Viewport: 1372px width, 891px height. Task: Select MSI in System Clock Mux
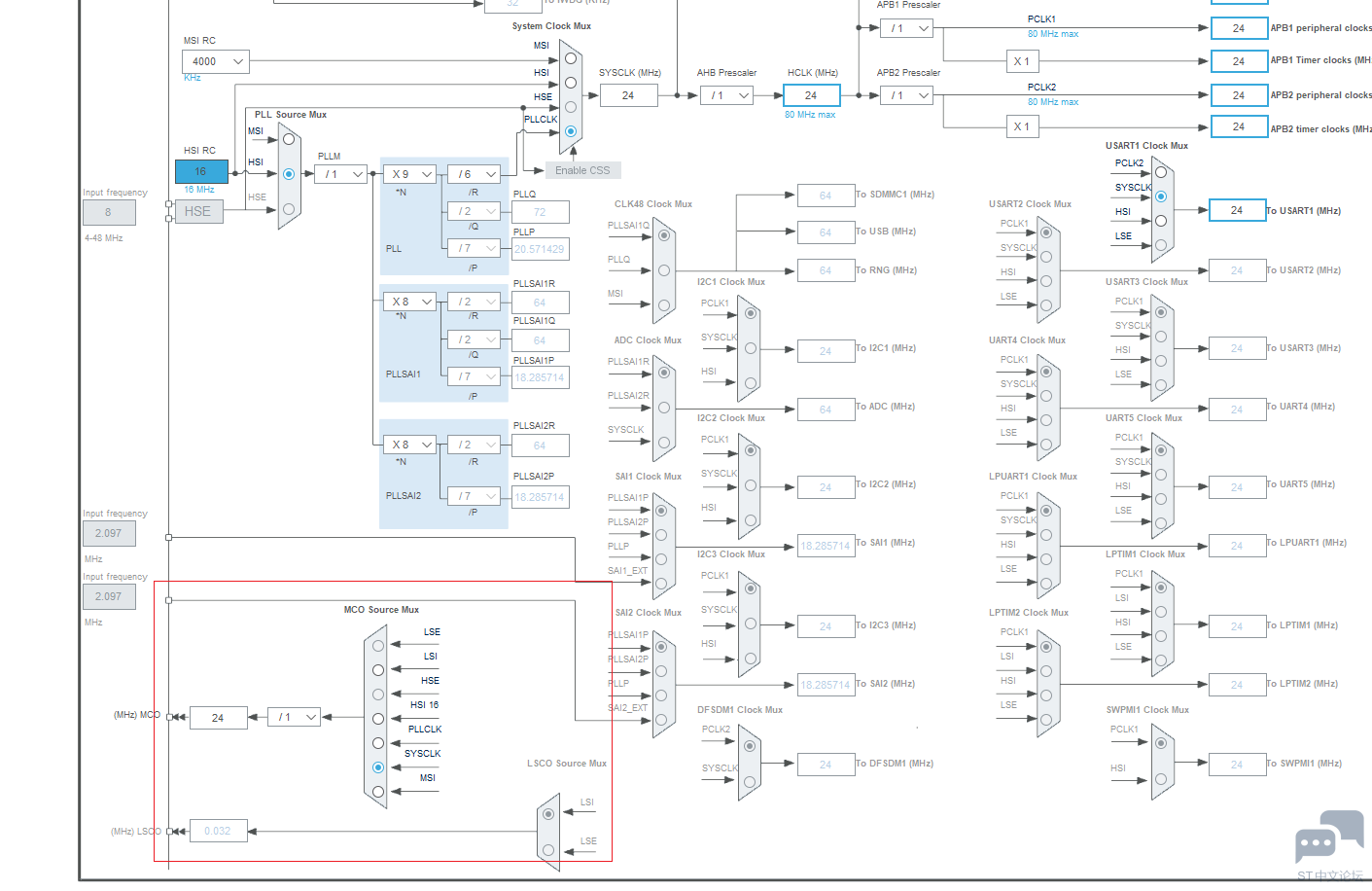tap(571, 58)
